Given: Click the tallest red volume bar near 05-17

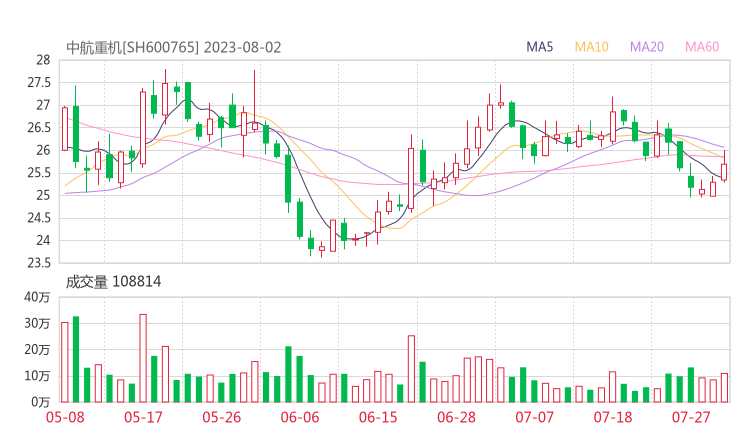Looking at the screenshot, I should (x=143, y=358).
